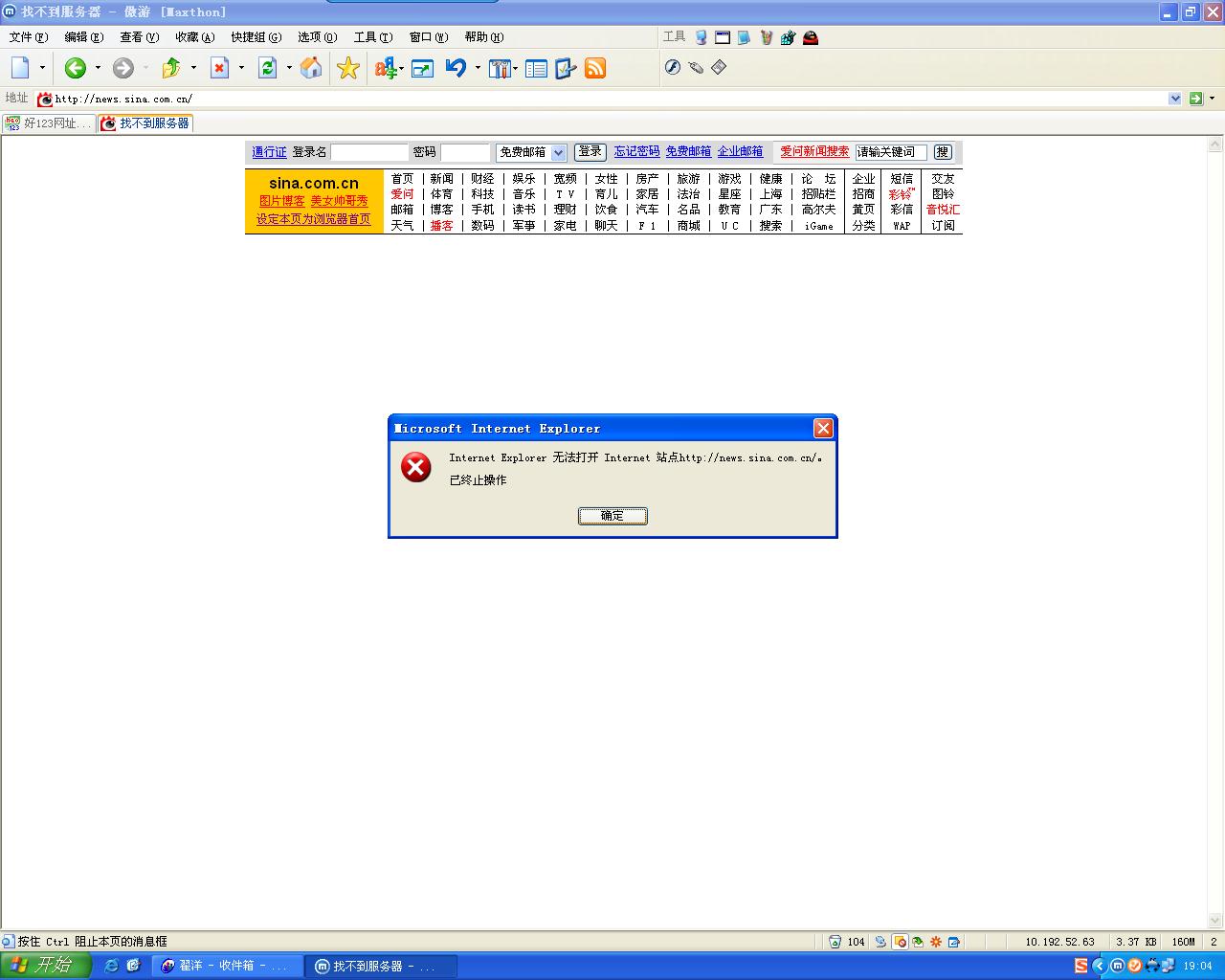Click the full screen window icon
The height and width of the screenshot is (980, 1225).
pos(422,68)
